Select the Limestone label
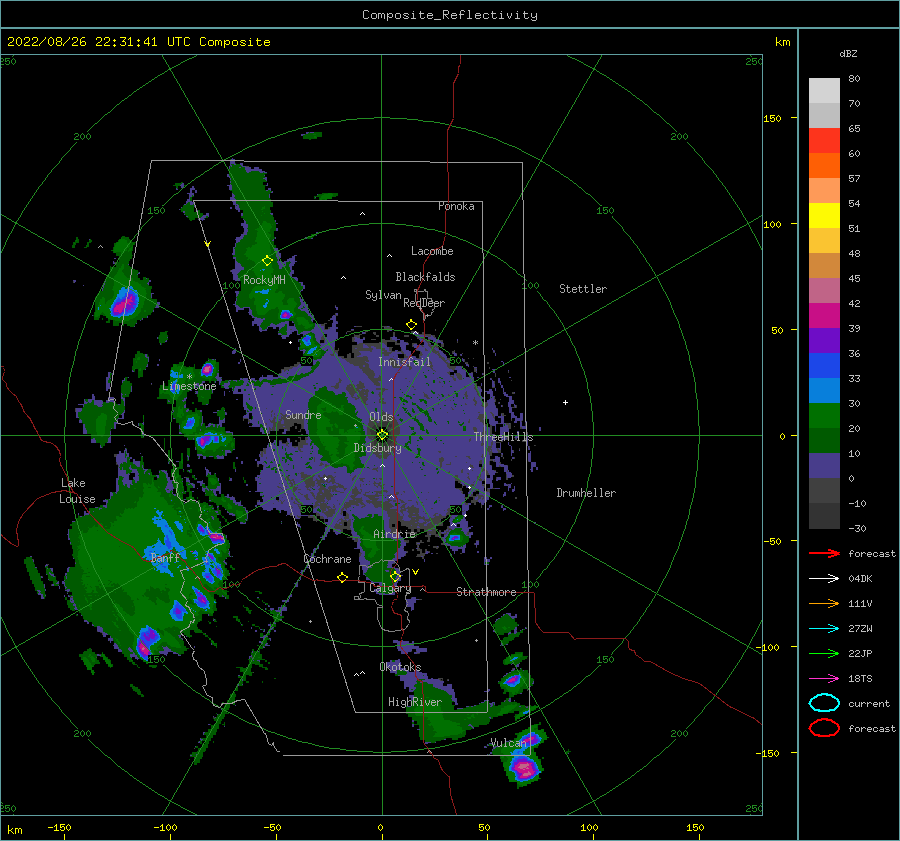The image size is (900, 841). point(189,386)
